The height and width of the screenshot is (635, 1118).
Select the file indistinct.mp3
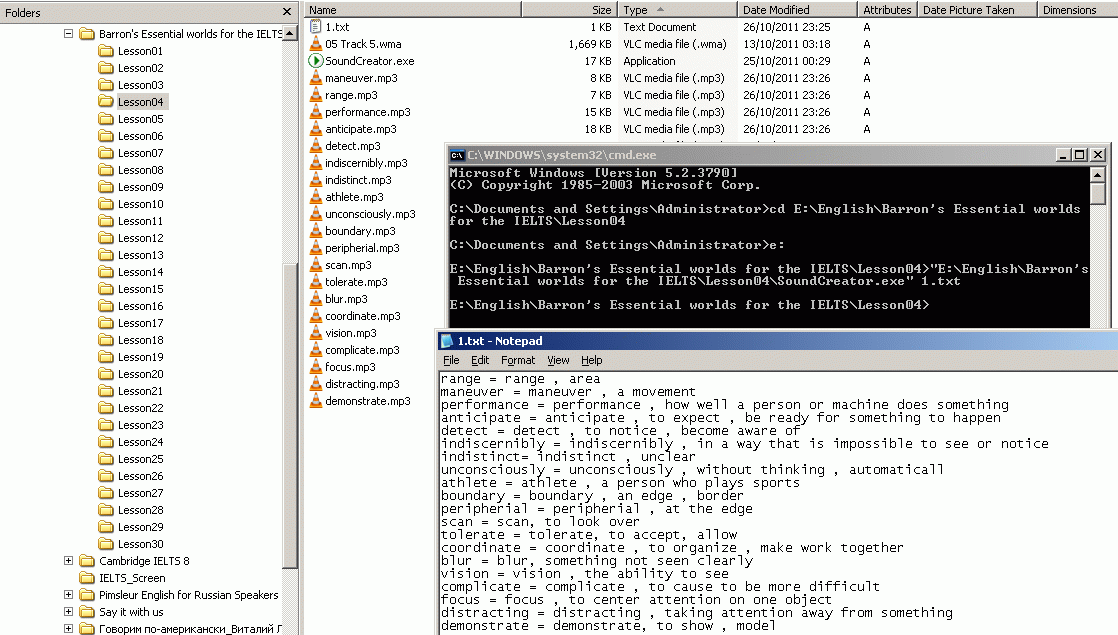point(359,180)
